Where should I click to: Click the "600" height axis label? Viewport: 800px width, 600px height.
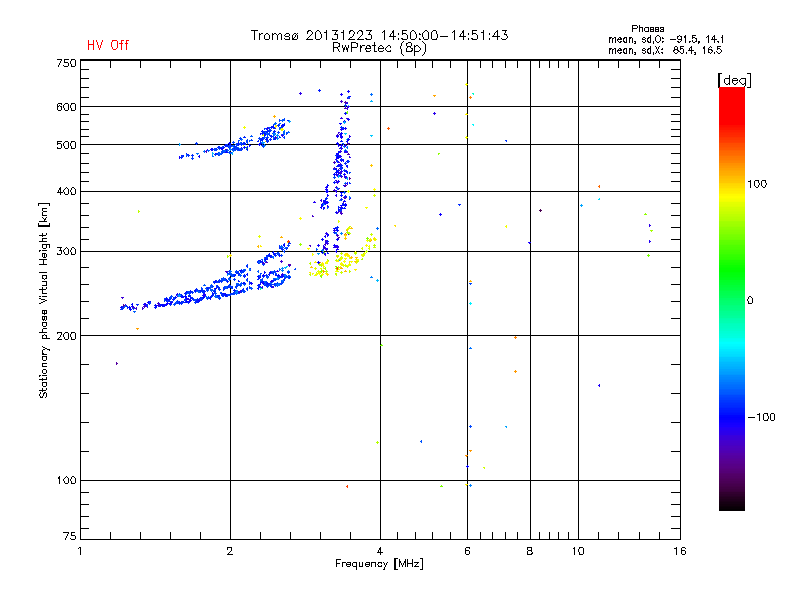[x=66, y=107]
